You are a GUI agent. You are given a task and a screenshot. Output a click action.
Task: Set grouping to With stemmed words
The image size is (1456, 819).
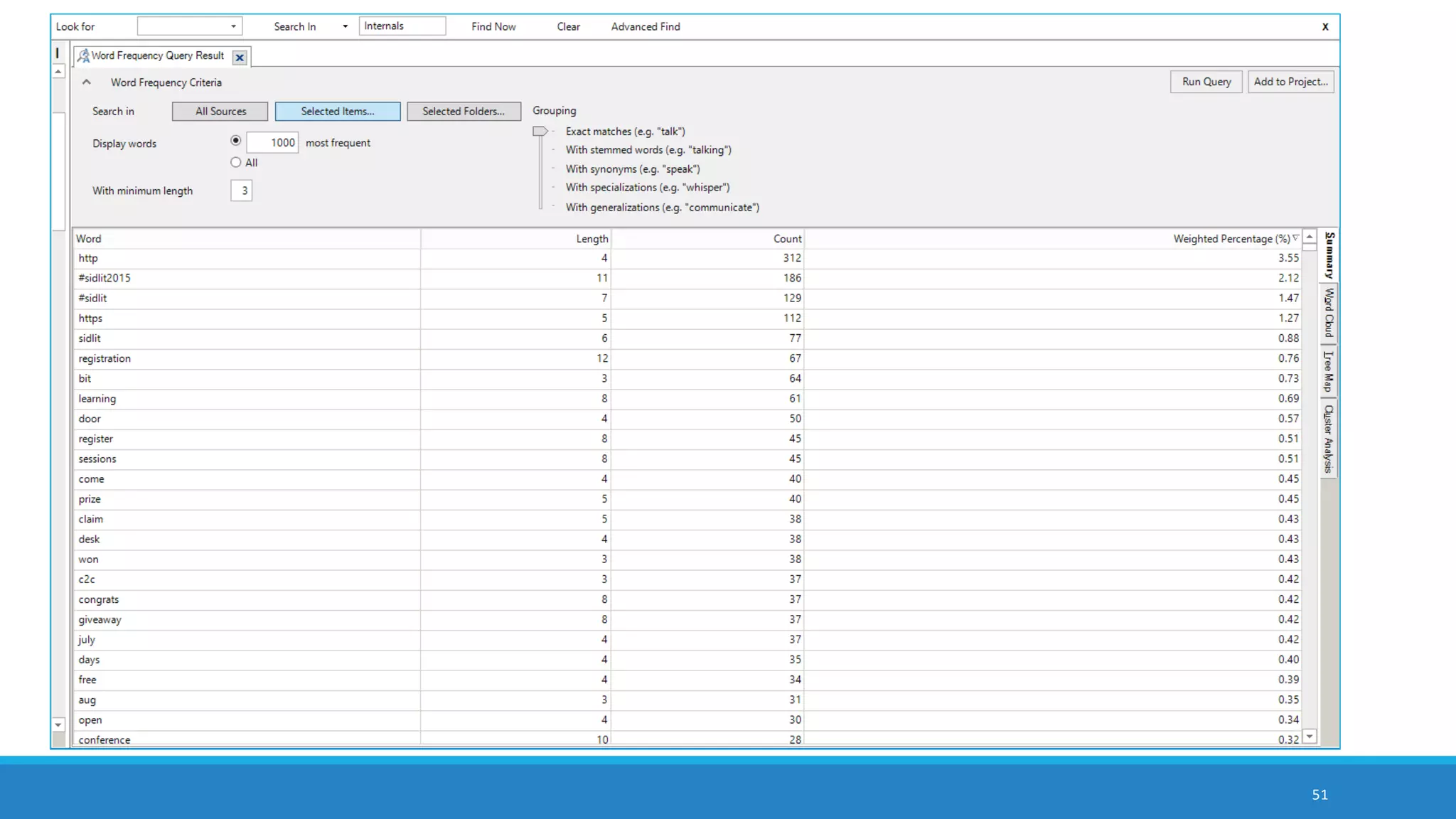pos(648,150)
